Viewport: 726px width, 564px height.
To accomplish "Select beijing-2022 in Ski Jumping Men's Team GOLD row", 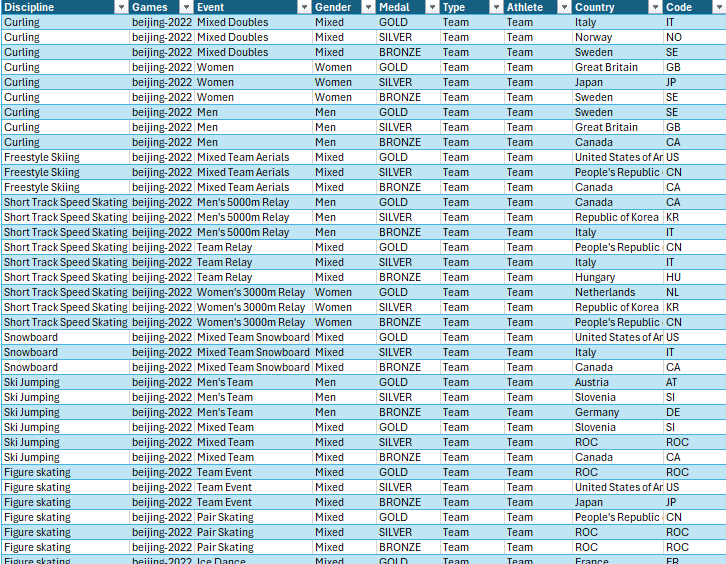I will pos(162,382).
